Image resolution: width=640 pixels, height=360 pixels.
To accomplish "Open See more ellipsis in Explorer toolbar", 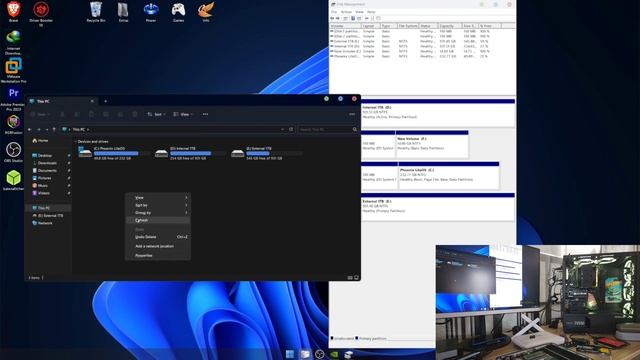I will tap(205, 114).
